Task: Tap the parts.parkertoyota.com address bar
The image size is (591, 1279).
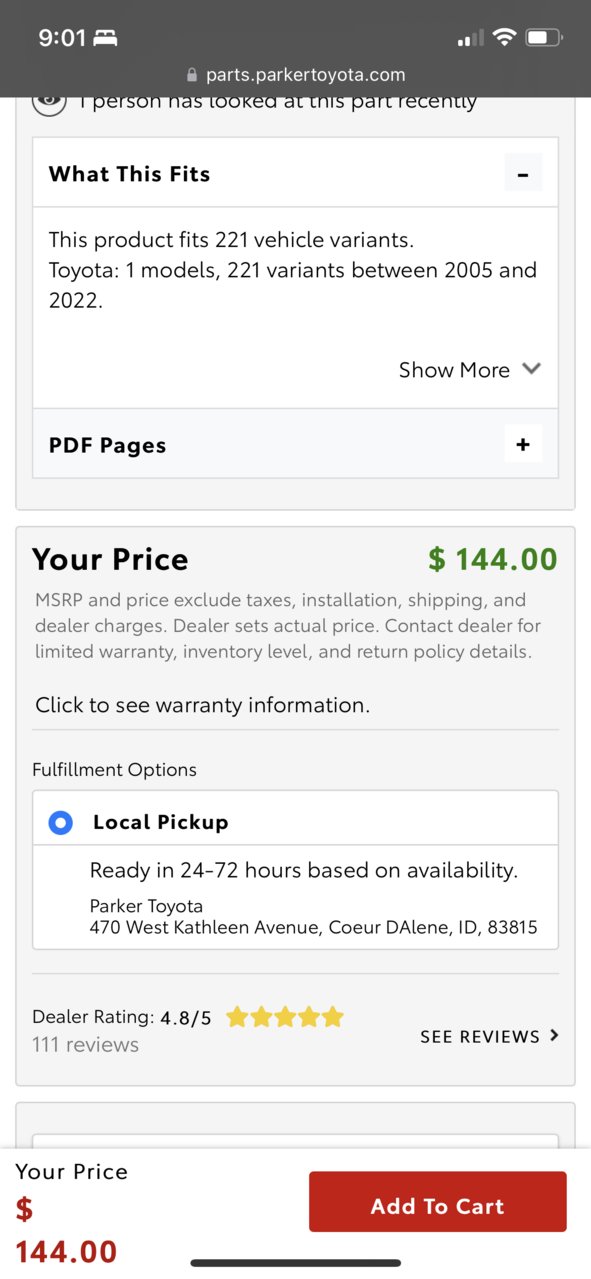Action: click(x=296, y=75)
